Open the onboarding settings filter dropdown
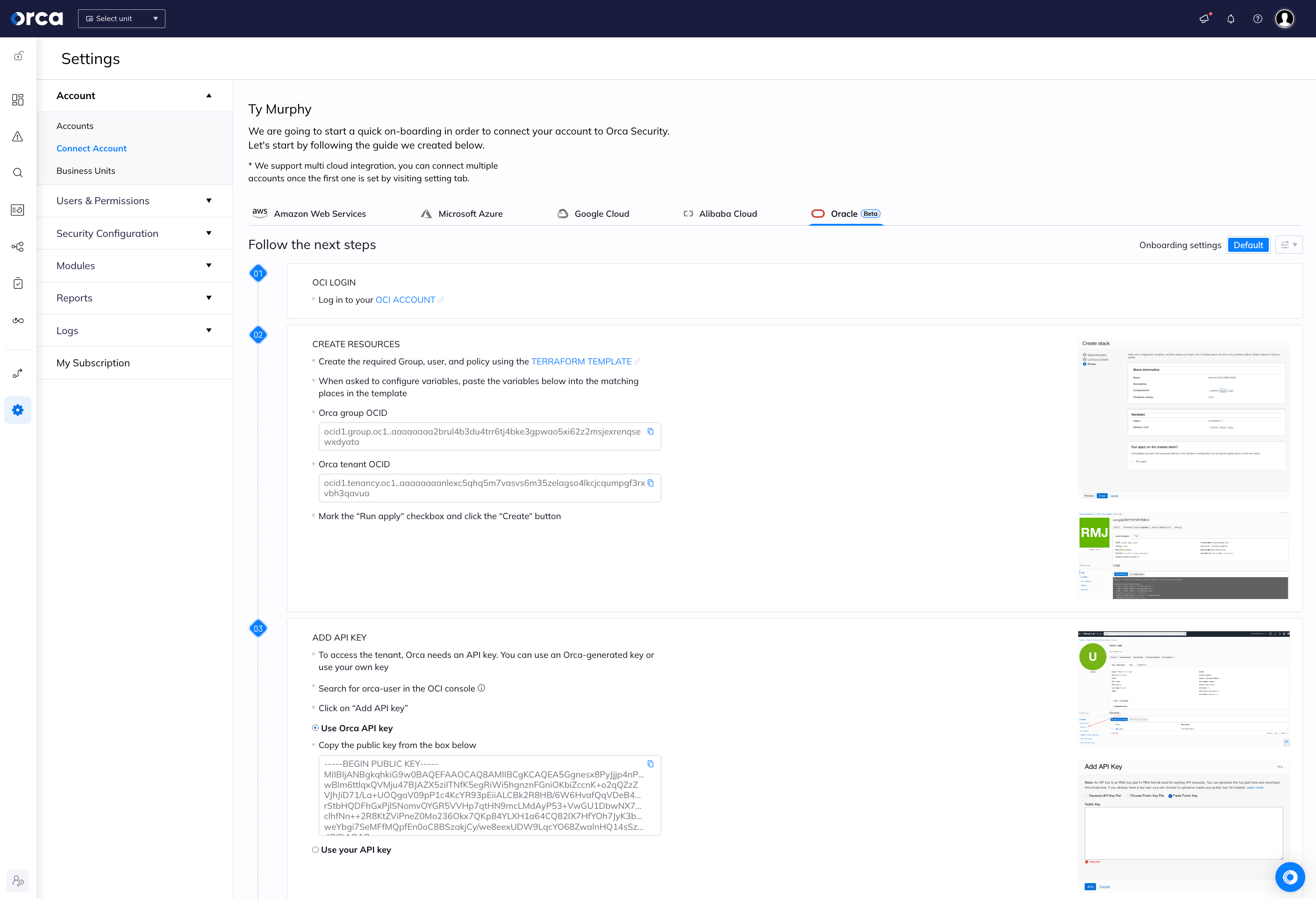This screenshot has width=1316, height=899. pyautogui.click(x=1289, y=244)
